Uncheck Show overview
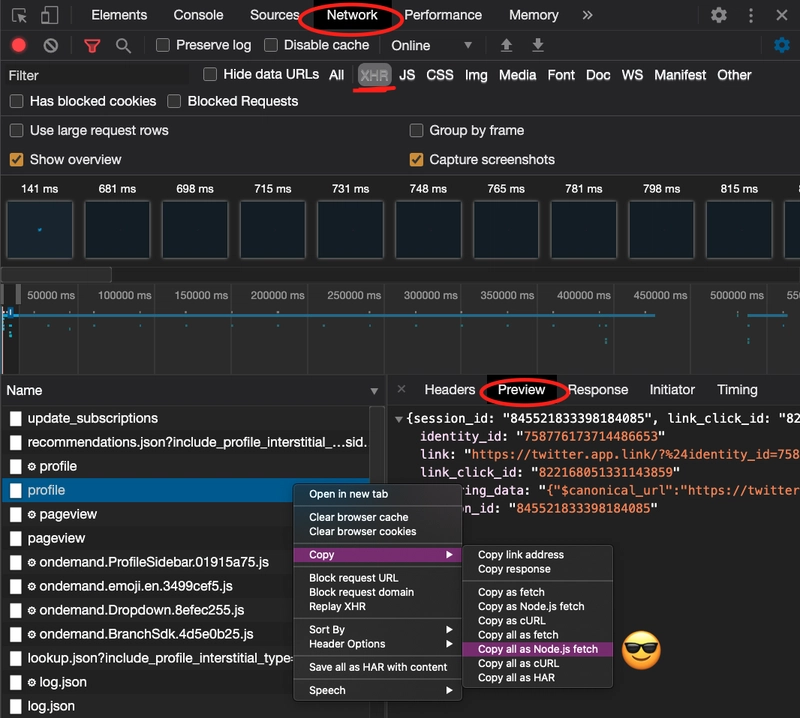The width and height of the screenshot is (800, 718). pos(17,160)
